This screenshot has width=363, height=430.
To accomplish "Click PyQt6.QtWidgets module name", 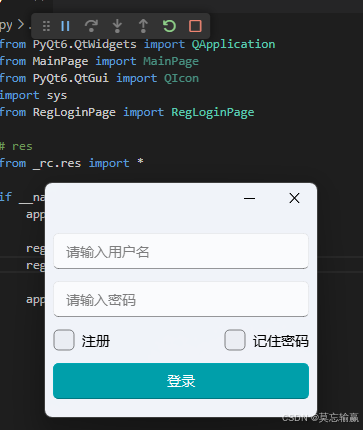I will [x=85, y=44].
